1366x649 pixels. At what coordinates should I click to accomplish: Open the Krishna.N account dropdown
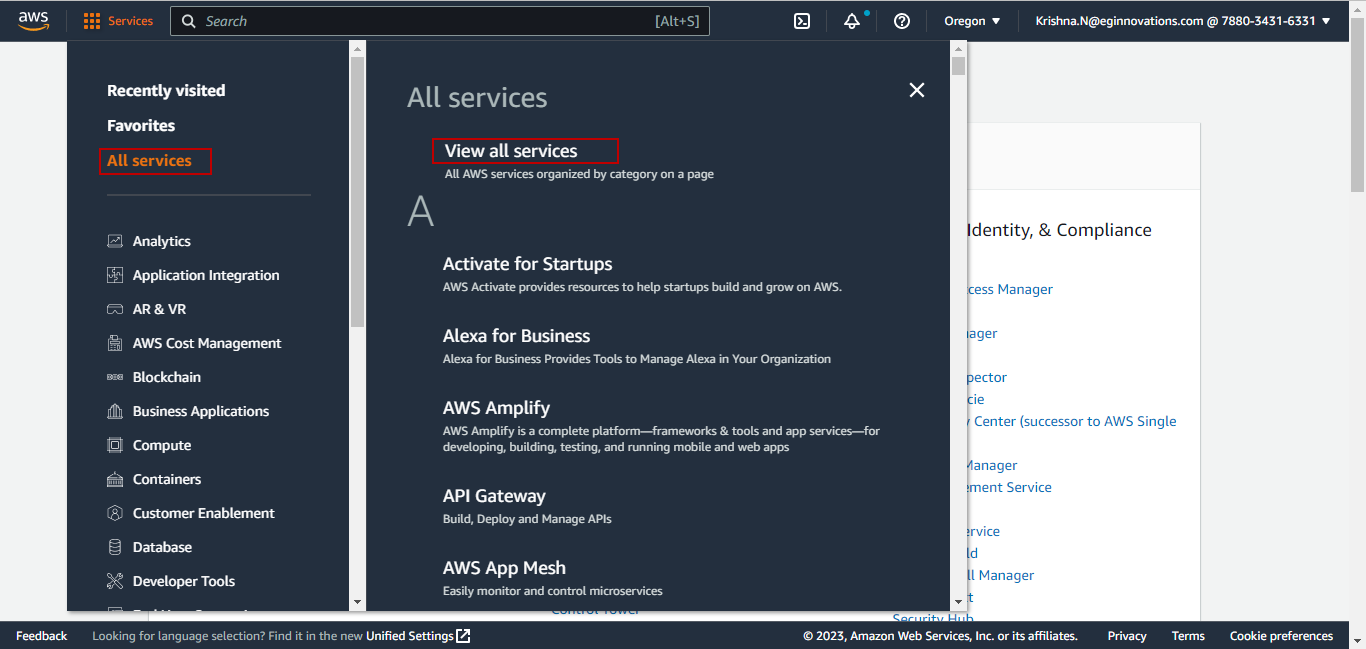click(1183, 21)
